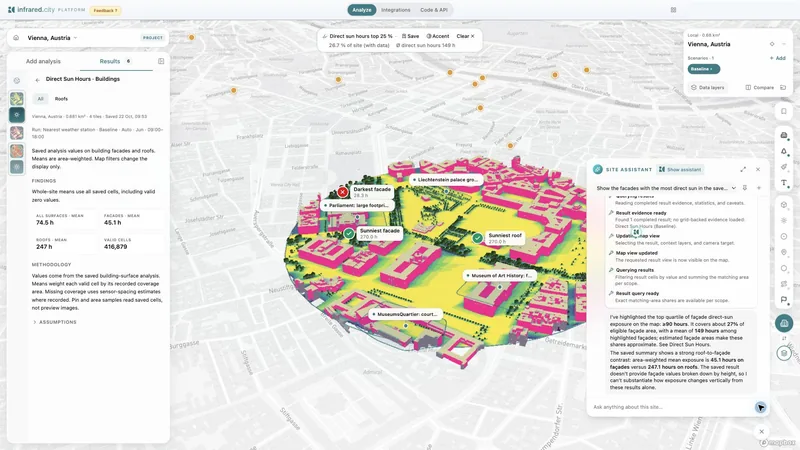Save the Direct sun hours top 25% filter
This screenshot has height=450, width=800.
(411, 36)
